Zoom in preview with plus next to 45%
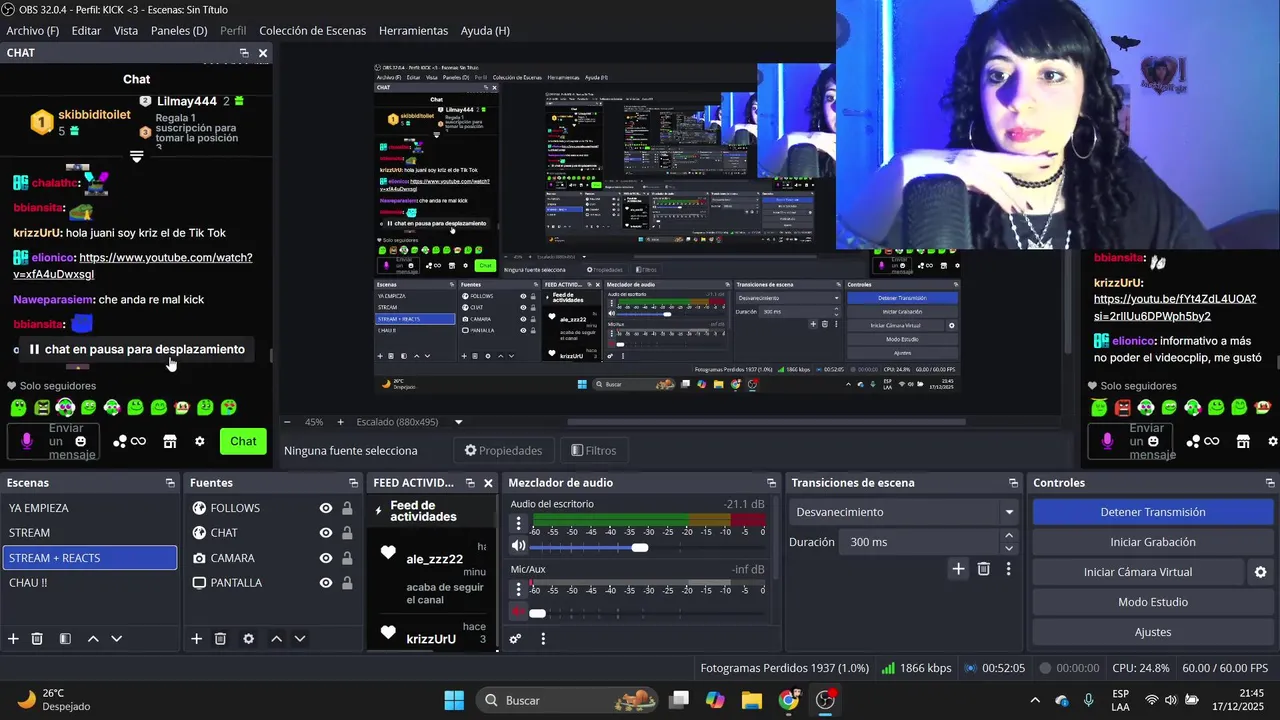Viewport: 1280px width, 720px height. tap(340, 422)
